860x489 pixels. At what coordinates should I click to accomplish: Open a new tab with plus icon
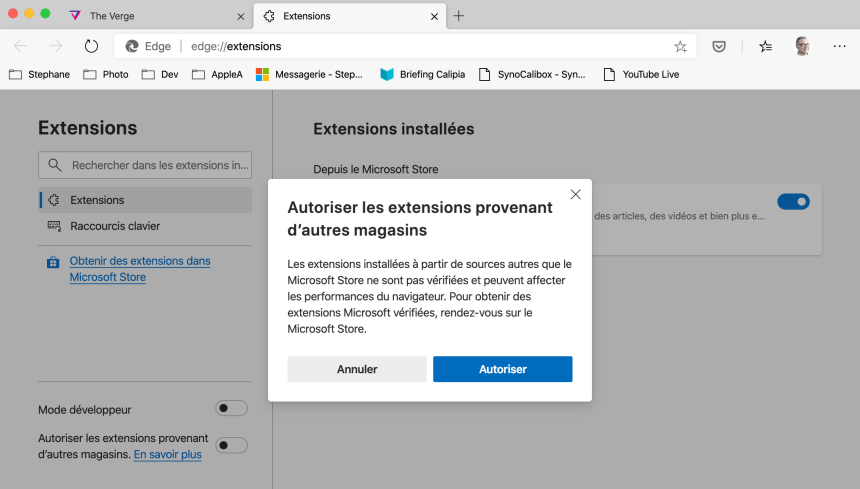coord(459,16)
